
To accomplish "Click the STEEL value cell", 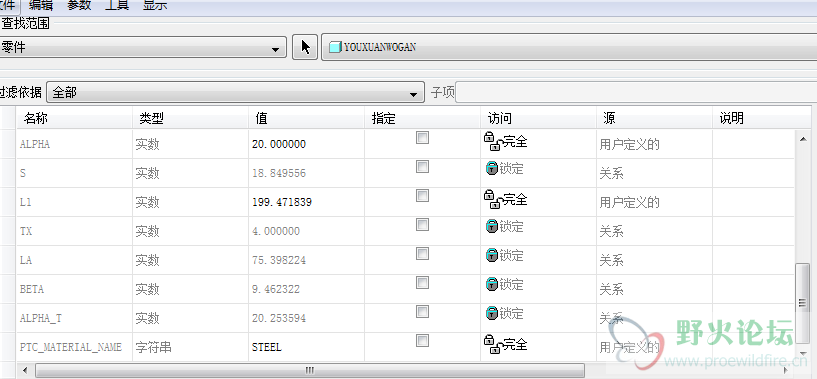I will [x=306, y=347].
